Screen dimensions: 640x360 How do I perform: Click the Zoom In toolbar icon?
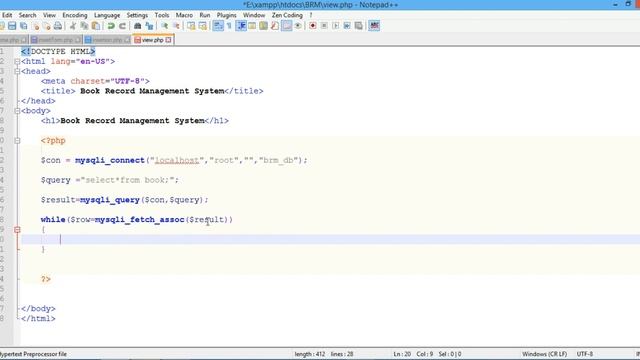(x=164, y=26)
